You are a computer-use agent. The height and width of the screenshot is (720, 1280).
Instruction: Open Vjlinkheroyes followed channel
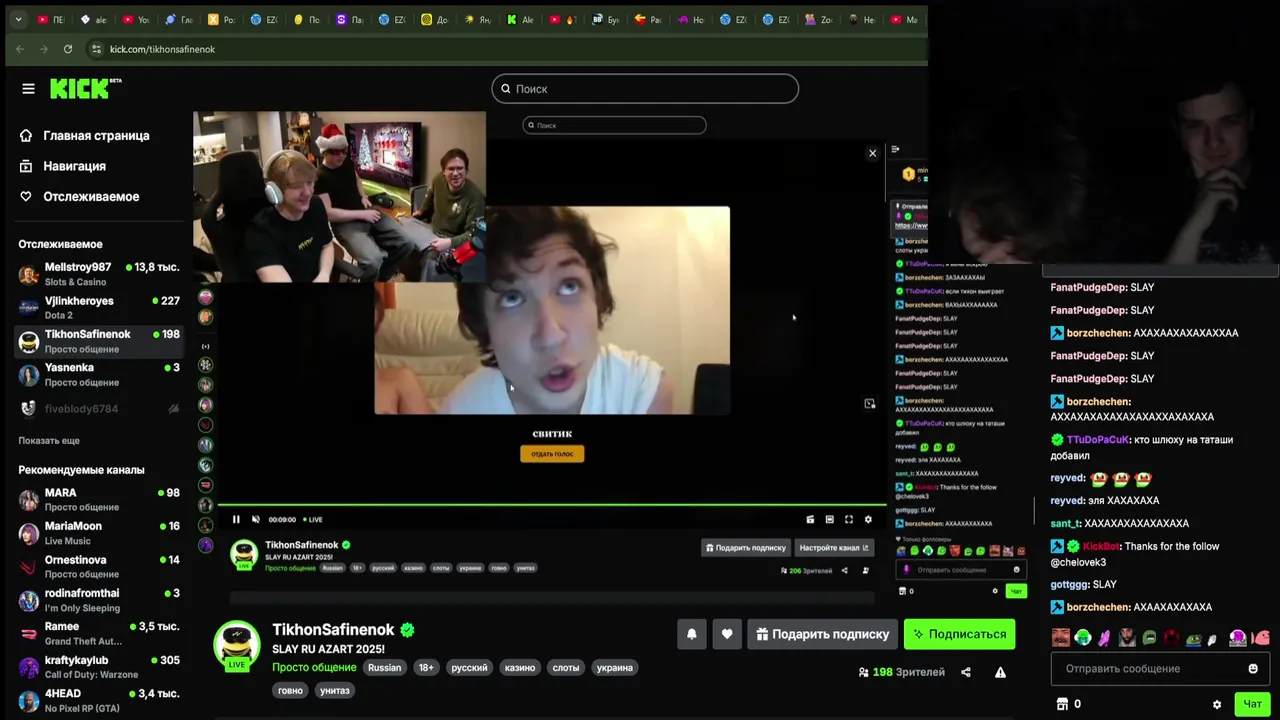[98, 307]
